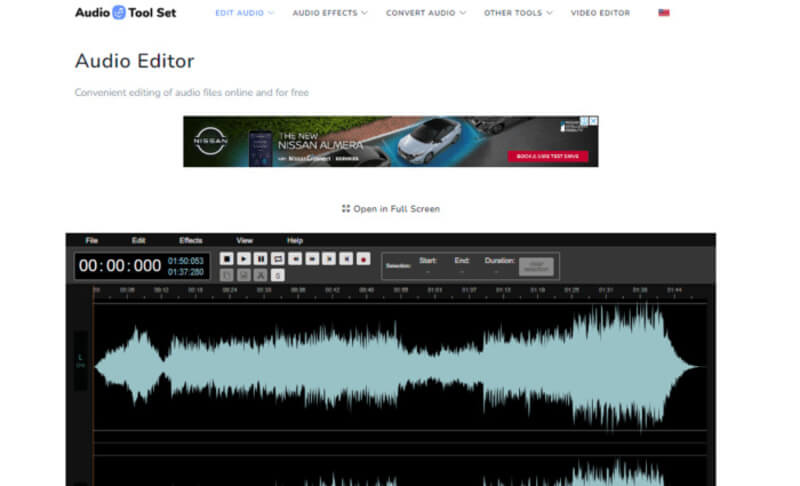This screenshot has height=486, width=800.
Task: Click the fast-forward button
Action: [312, 259]
